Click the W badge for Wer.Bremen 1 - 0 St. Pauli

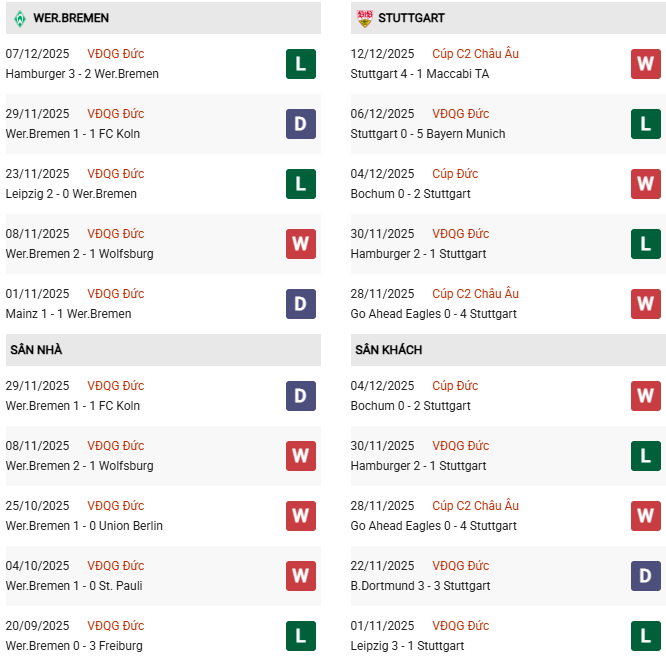[300, 576]
